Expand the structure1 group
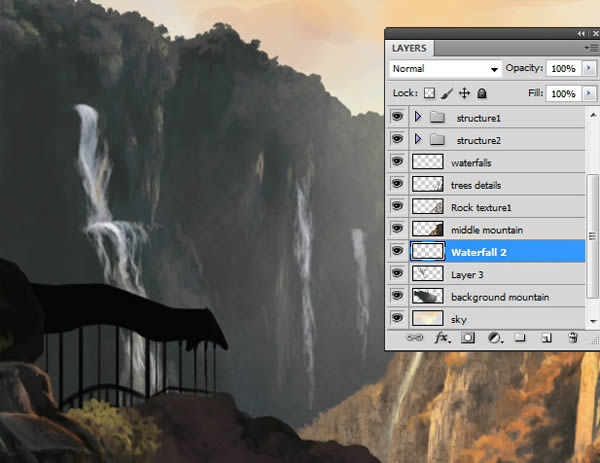This screenshot has width=600, height=463. [417, 117]
